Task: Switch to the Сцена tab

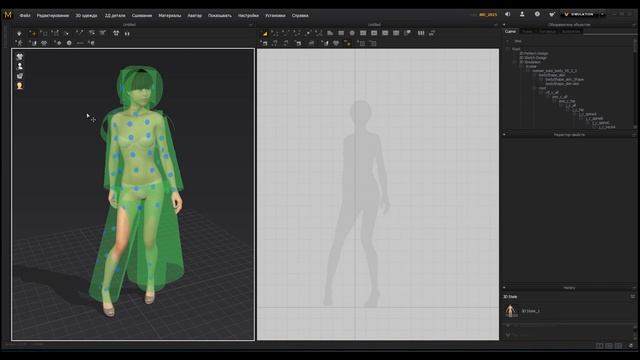Action: pos(510,31)
